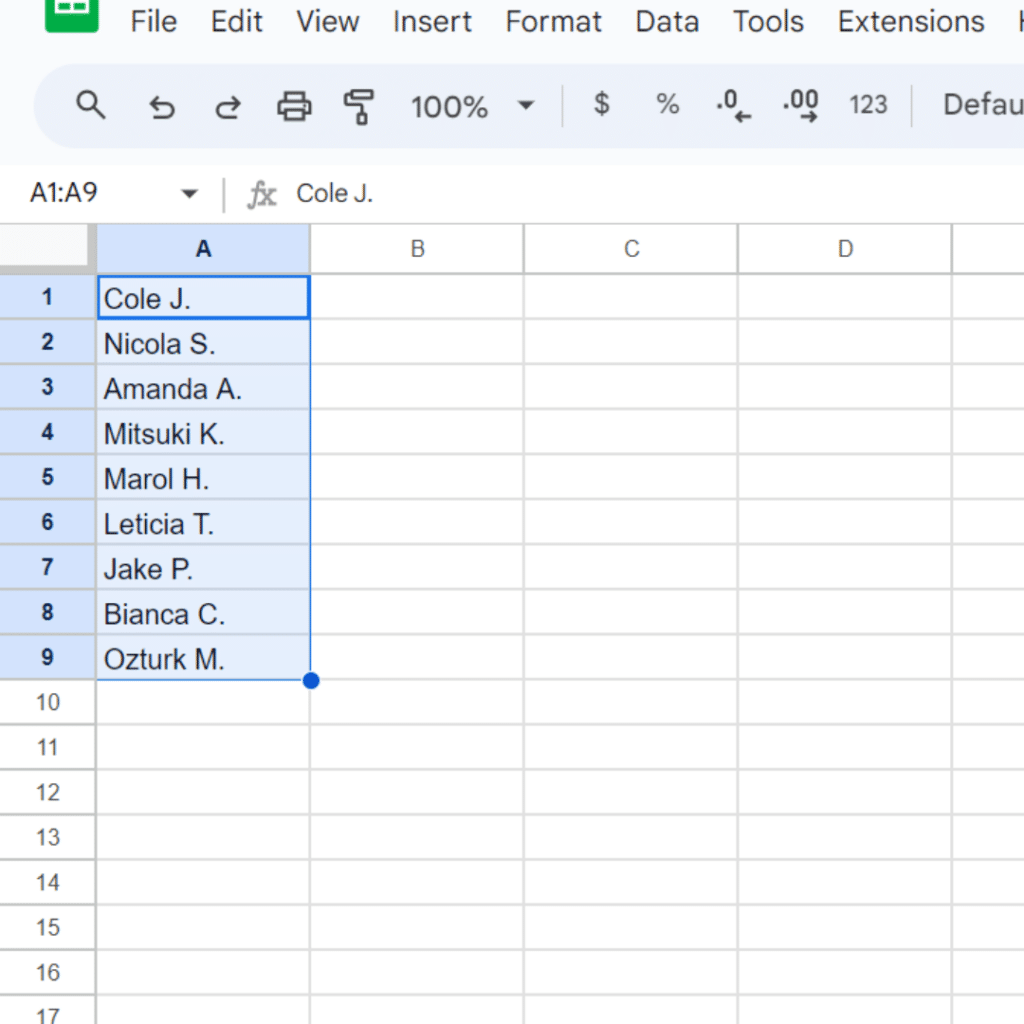Open the default font dropdown
1024x1024 pixels.
click(982, 104)
